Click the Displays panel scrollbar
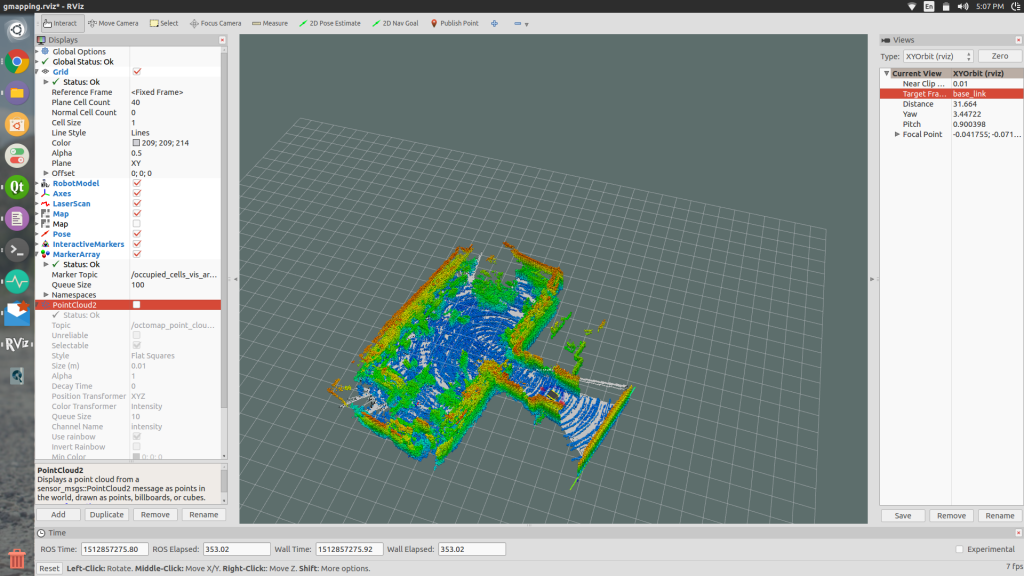 click(224, 229)
